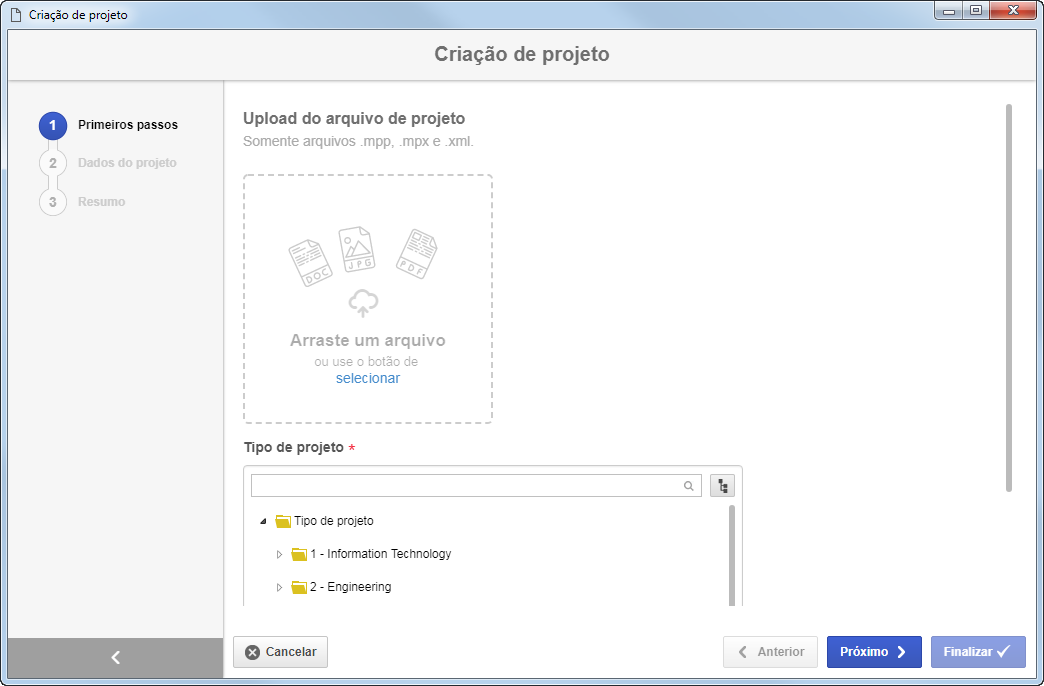Click the PDF file icon in the upload area
Viewport: 1044px width, 686px height.
pyautogui.click(x=416, y=253)
